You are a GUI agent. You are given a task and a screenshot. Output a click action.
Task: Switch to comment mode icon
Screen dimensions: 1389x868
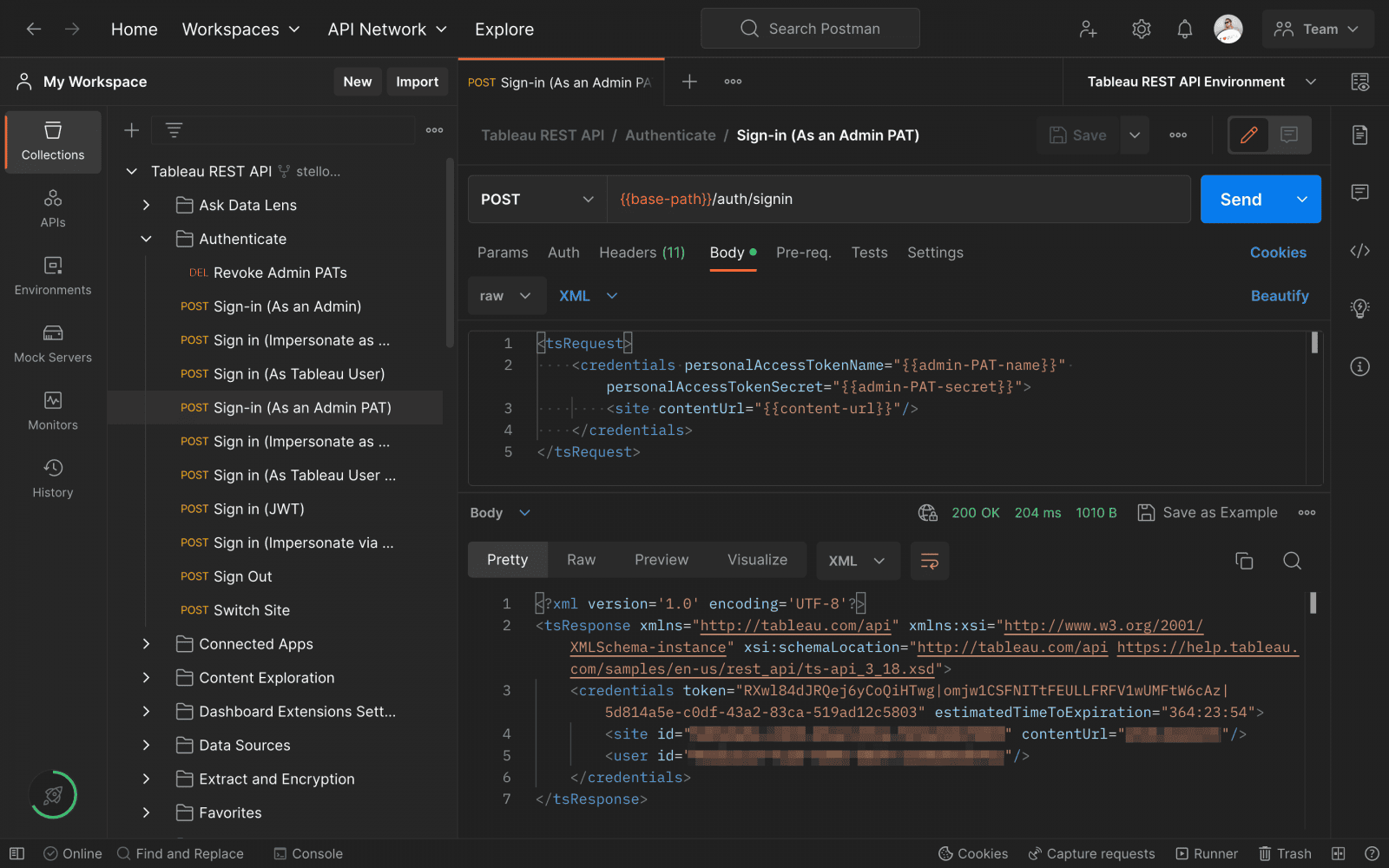(1289, 135)
